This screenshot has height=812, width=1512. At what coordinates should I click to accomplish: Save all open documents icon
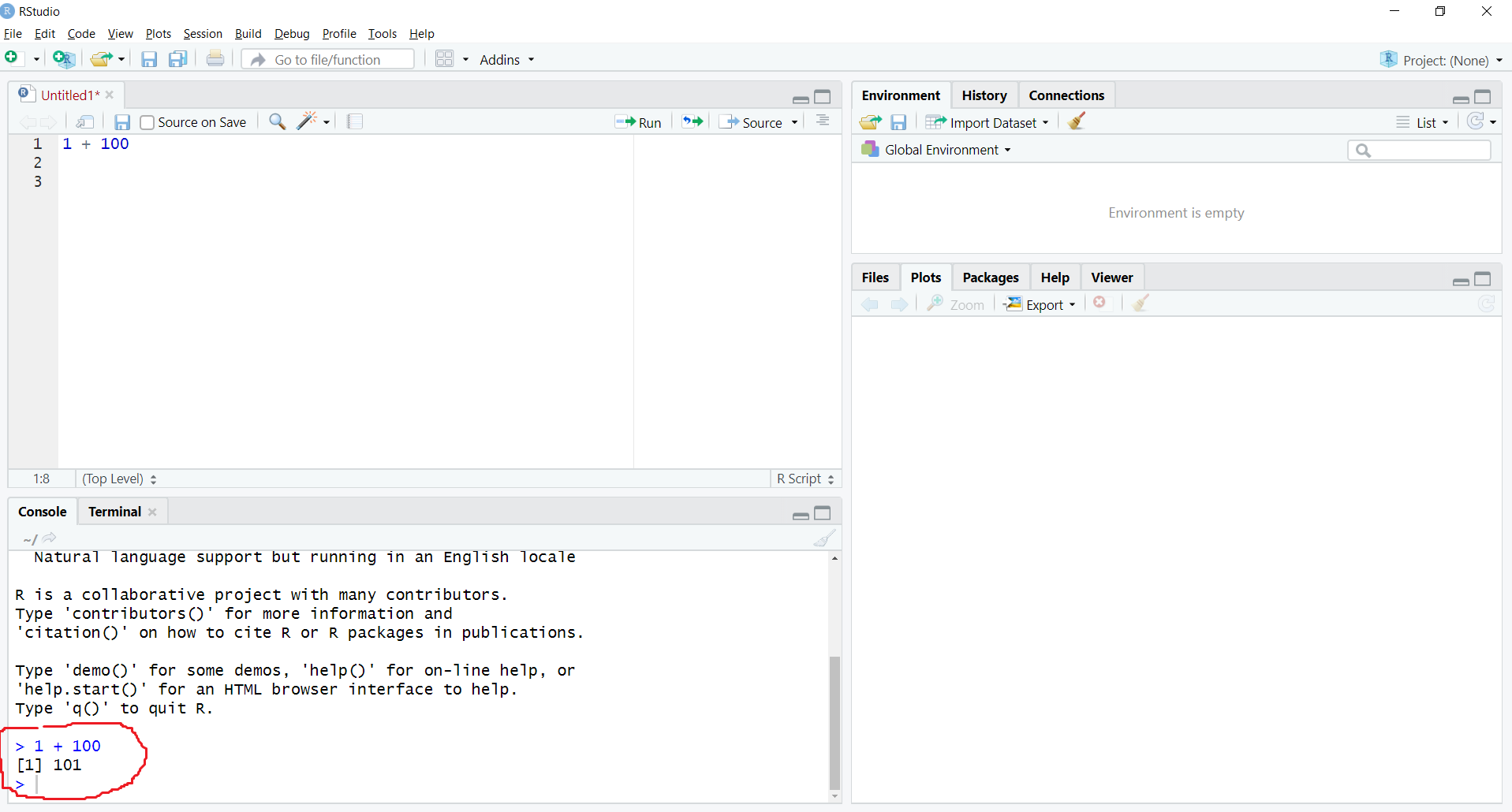178,59
